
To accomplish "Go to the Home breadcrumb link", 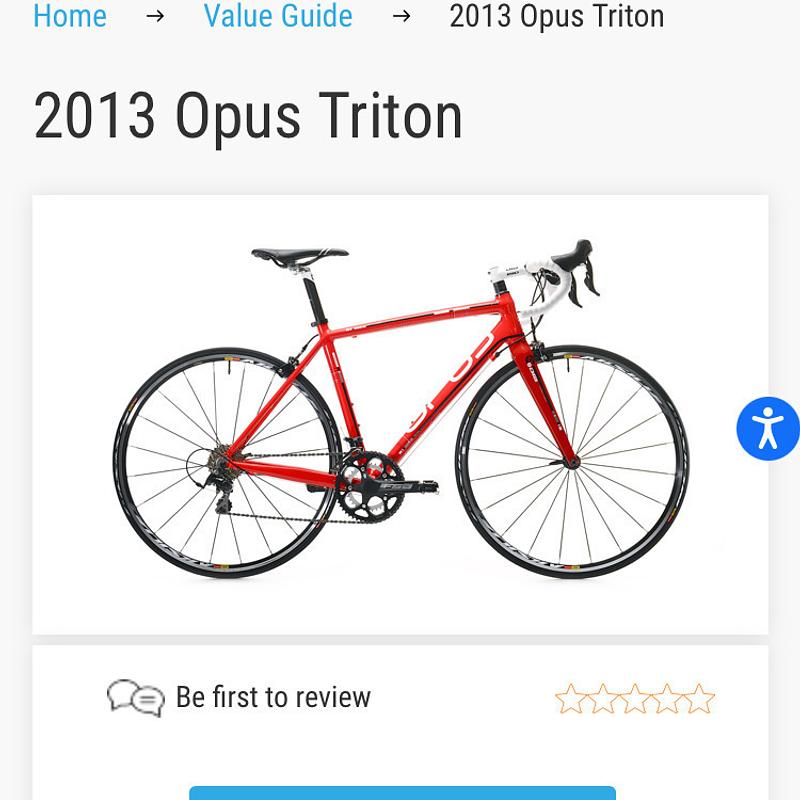I will pos(70,17).
